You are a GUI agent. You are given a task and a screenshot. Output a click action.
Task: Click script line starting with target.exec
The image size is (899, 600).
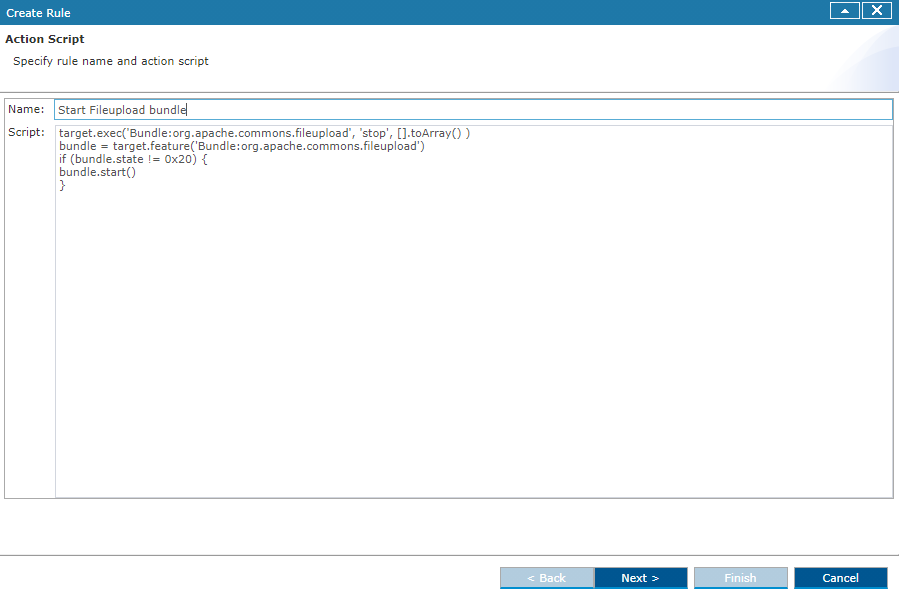click(264, 133)
